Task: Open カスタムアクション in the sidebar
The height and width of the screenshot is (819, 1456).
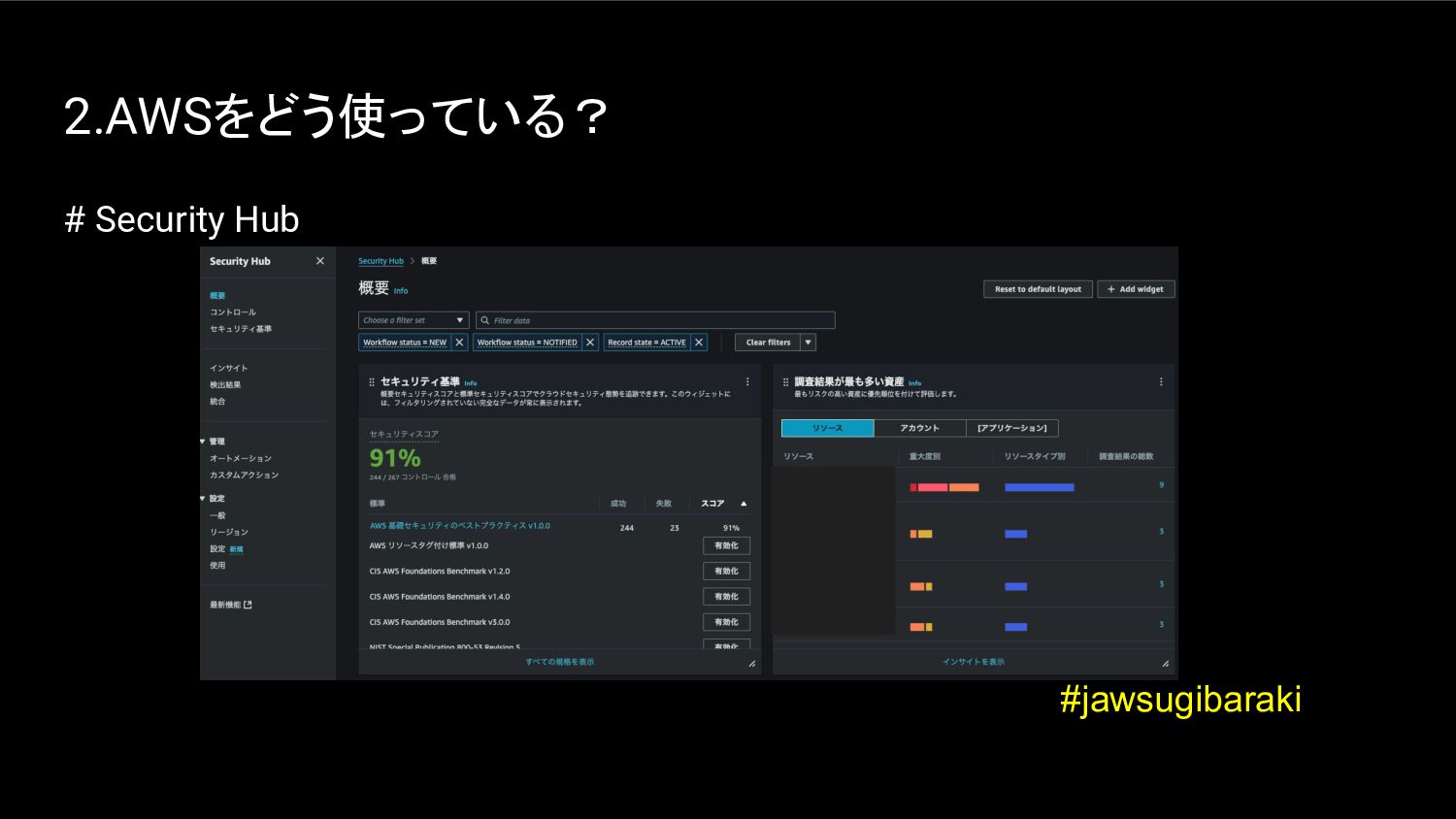Action: point(245,475)
